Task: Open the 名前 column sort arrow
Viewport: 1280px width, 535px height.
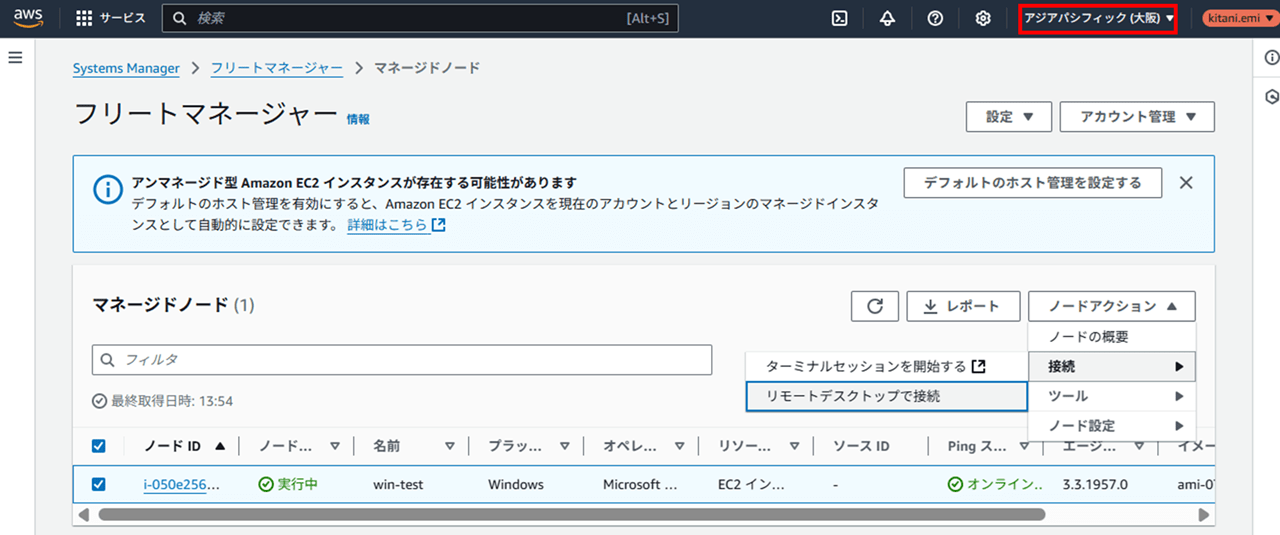Action: tap(450, 446)
